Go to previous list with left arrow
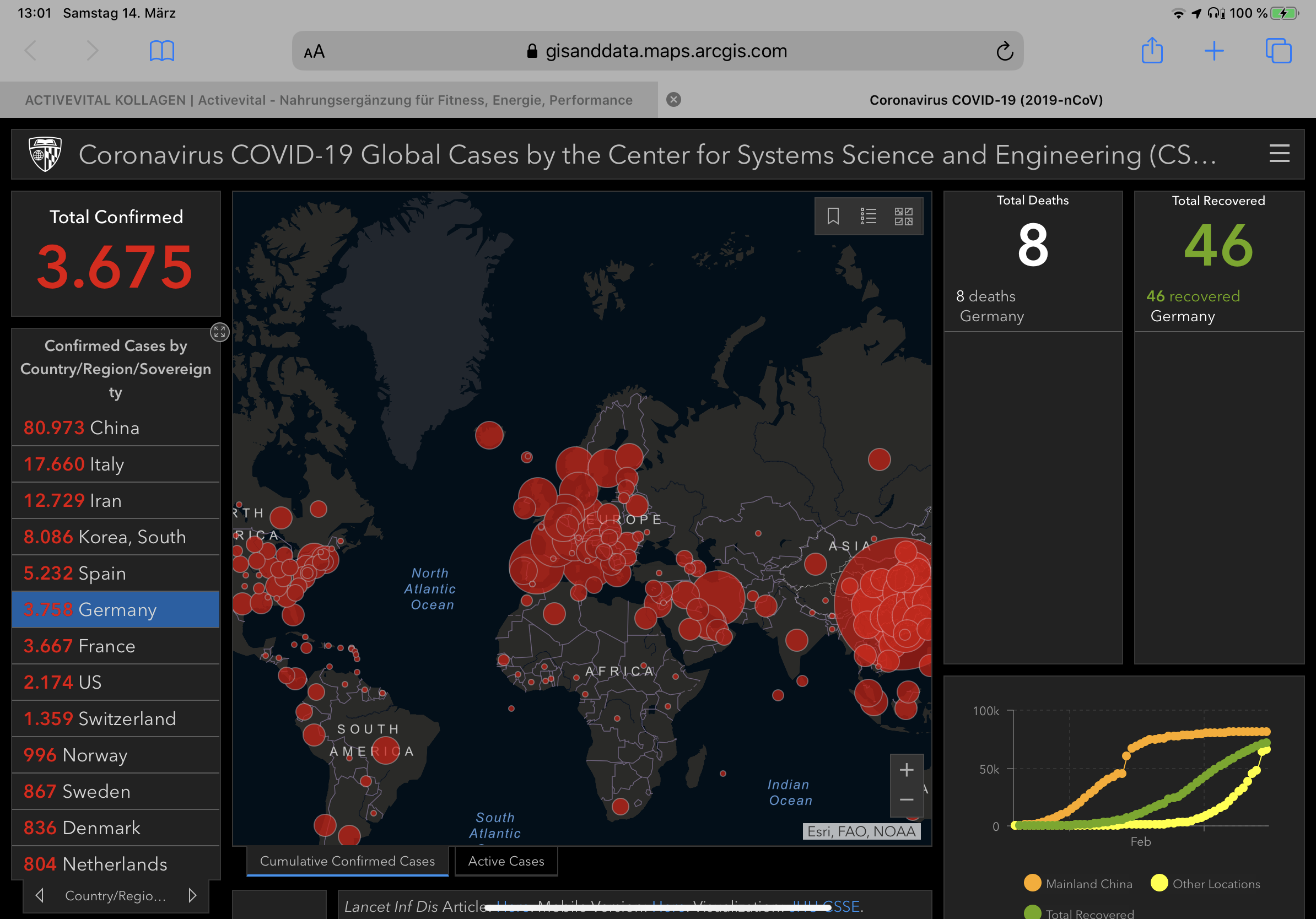This screenshot has width=1316, height=919. tap(40, 895)
